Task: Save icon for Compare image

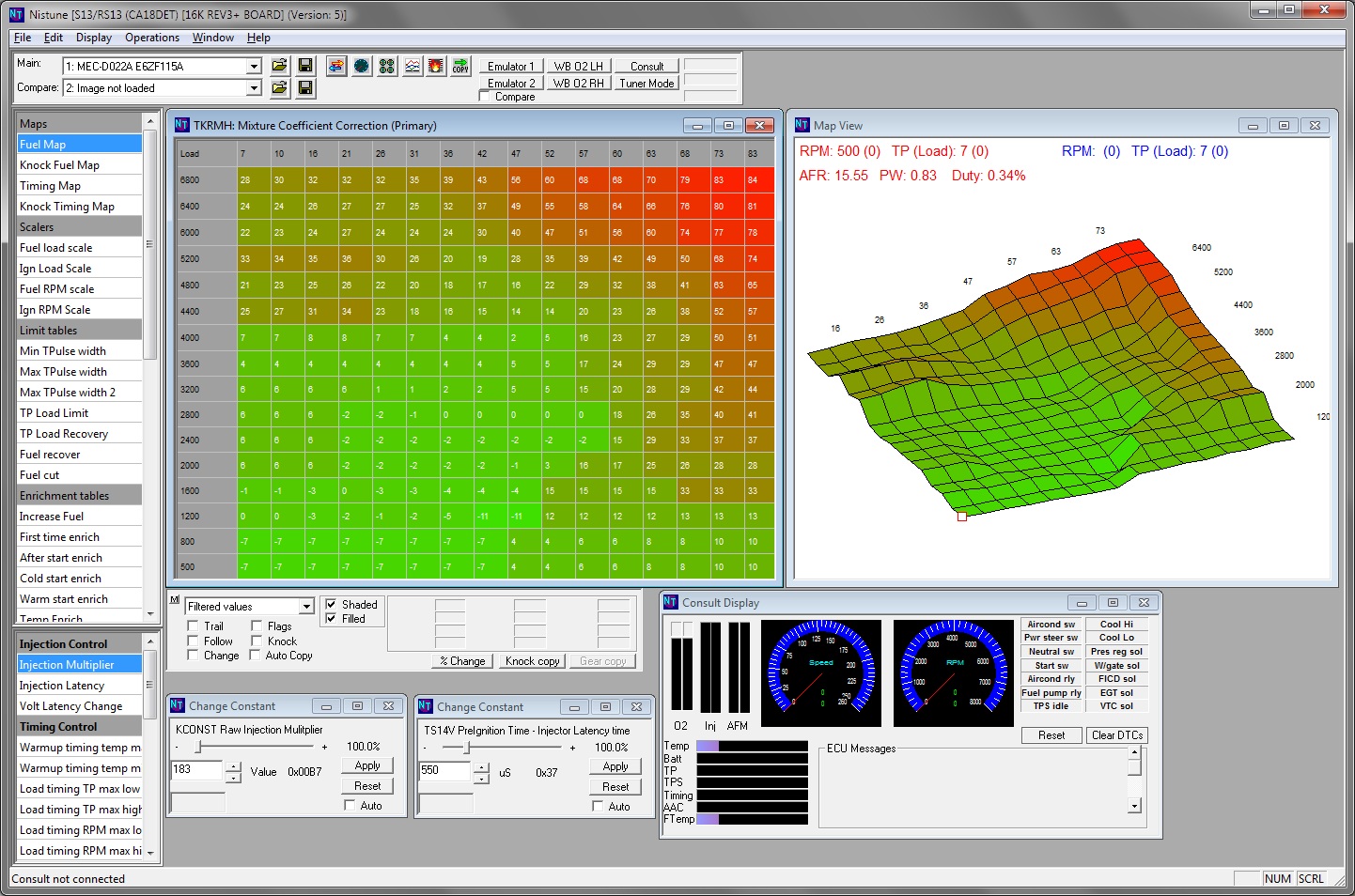Action: tap(305, 87)
